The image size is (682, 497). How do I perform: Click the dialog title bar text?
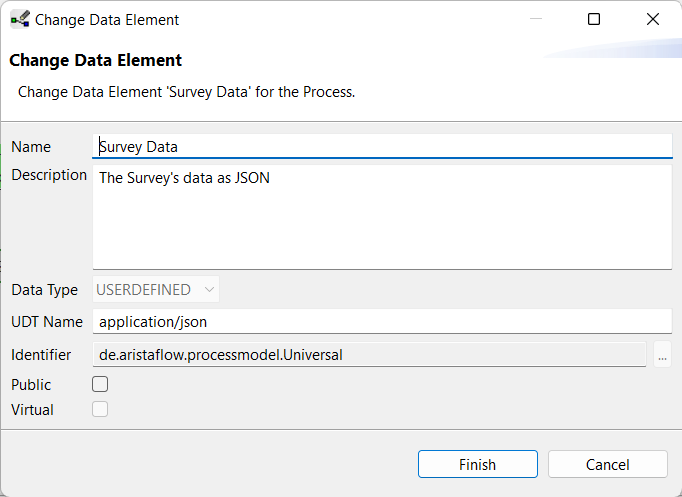point(107,20)
